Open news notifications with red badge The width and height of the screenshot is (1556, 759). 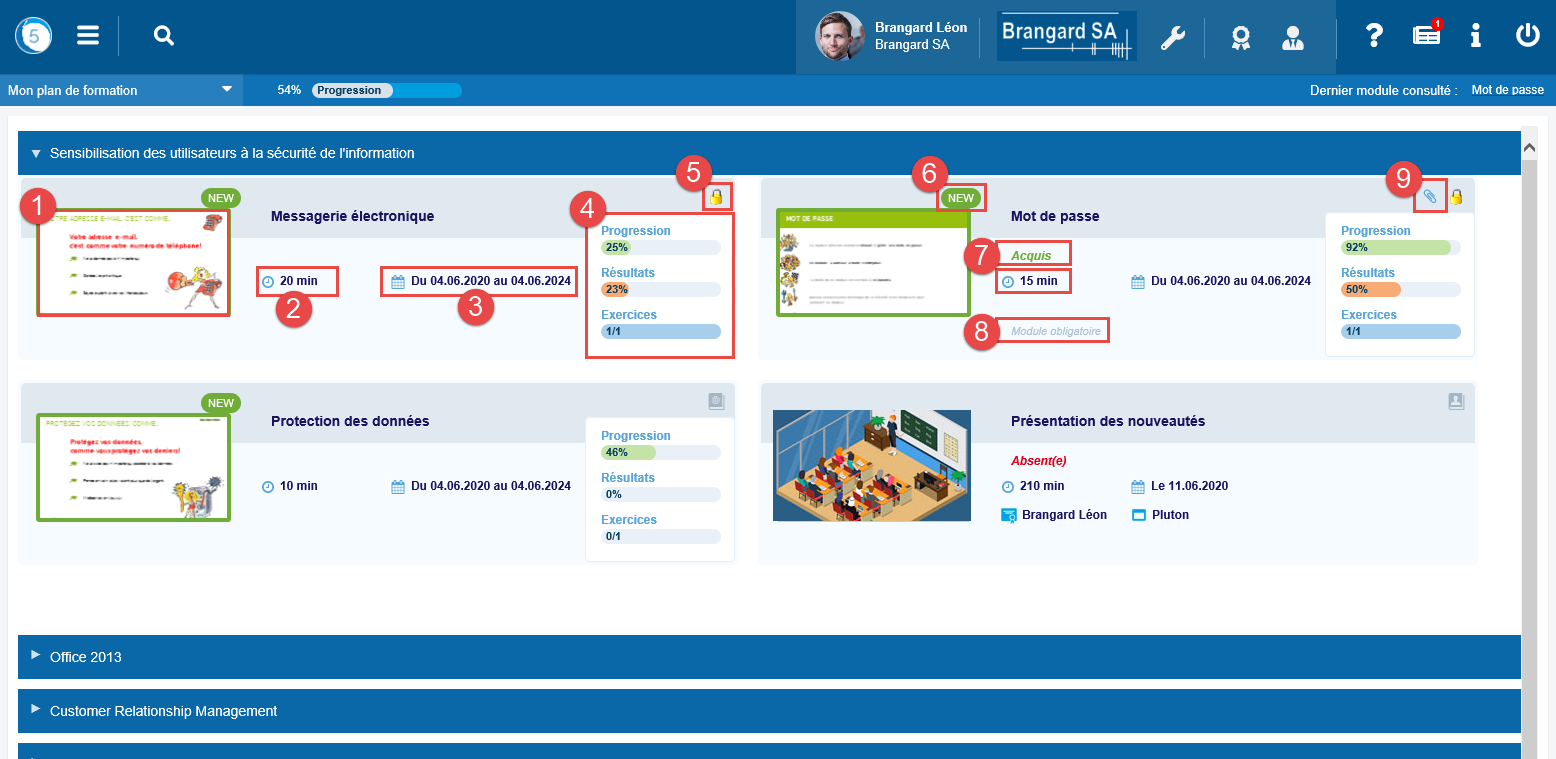(x=1427, y=35)
